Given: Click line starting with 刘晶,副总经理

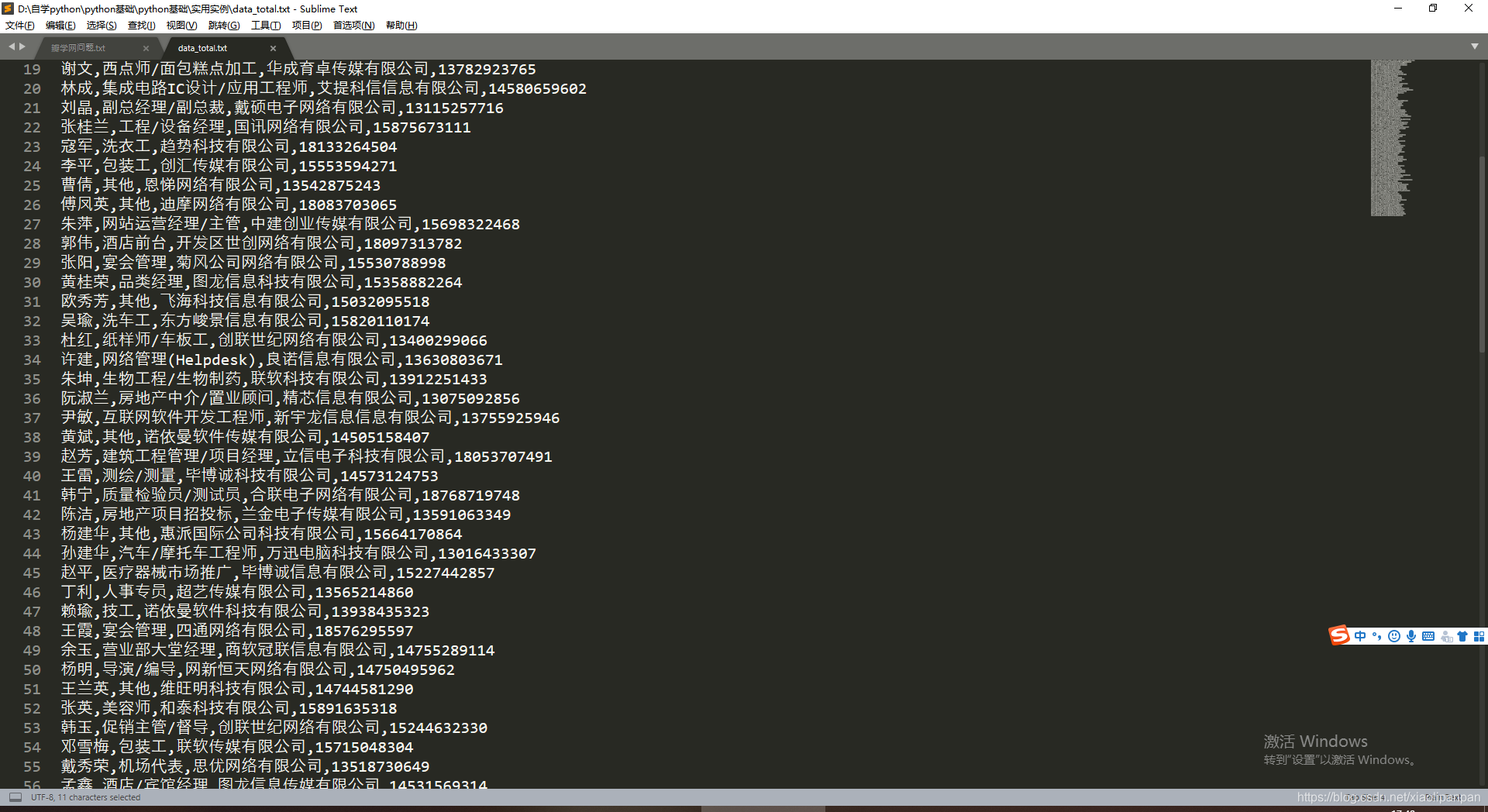Looking at the screenshot, I should [282, 108].
